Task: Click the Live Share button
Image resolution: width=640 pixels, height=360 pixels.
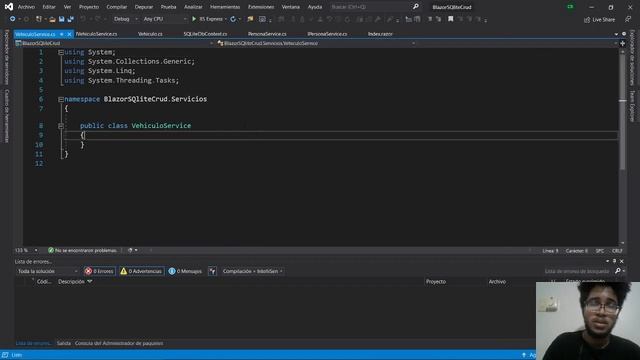Action: 599,20
